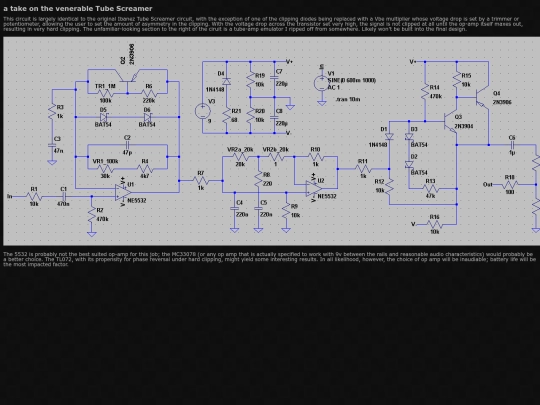Click the U2 op-amp triangle symbol

point(314,188)
